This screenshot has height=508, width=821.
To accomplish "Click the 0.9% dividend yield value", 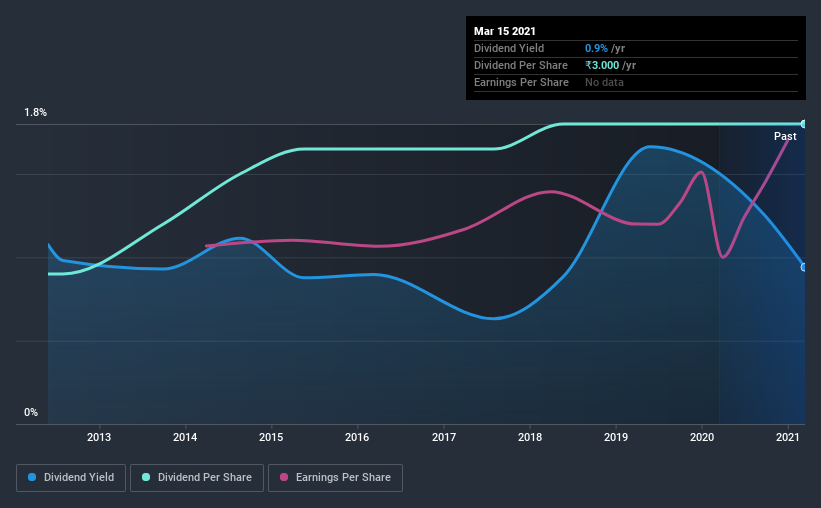I will pos(596,48).
